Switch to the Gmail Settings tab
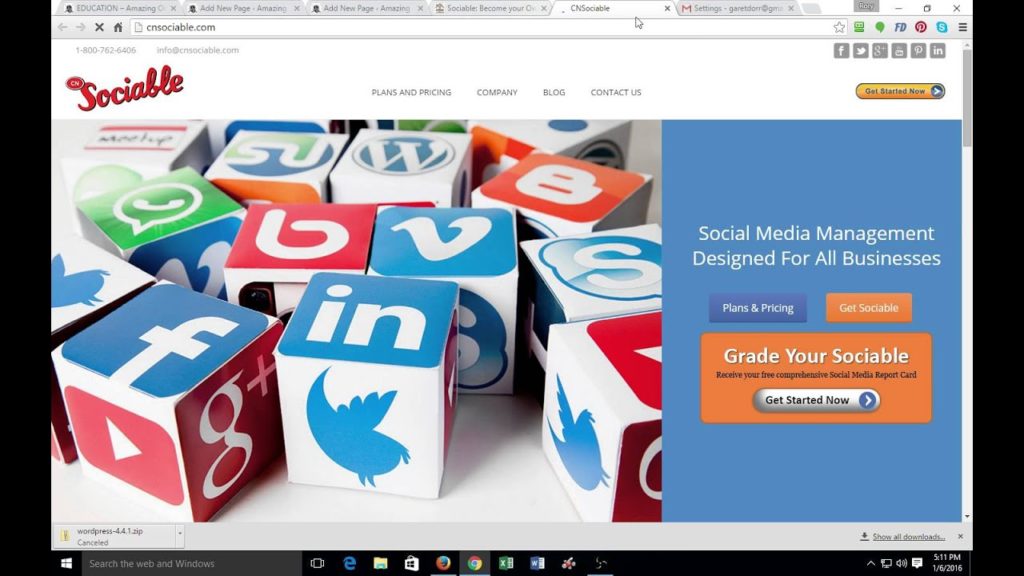The width and height of the screenshot is (1024, 576). click(738, 8)
